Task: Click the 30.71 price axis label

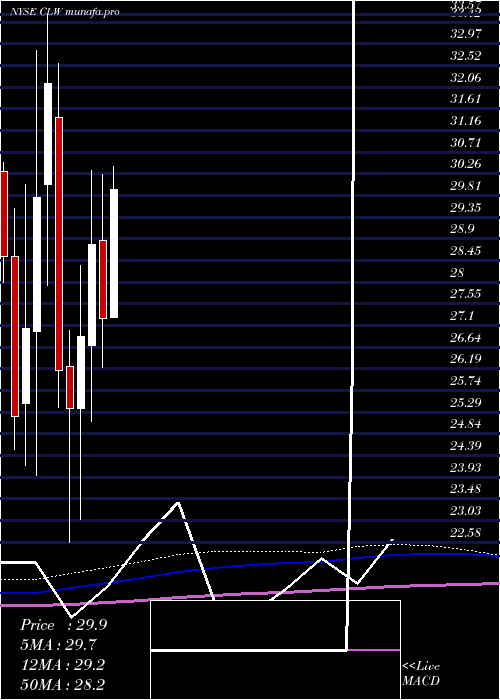Action: pyautogui.click(x=466, y=143)
